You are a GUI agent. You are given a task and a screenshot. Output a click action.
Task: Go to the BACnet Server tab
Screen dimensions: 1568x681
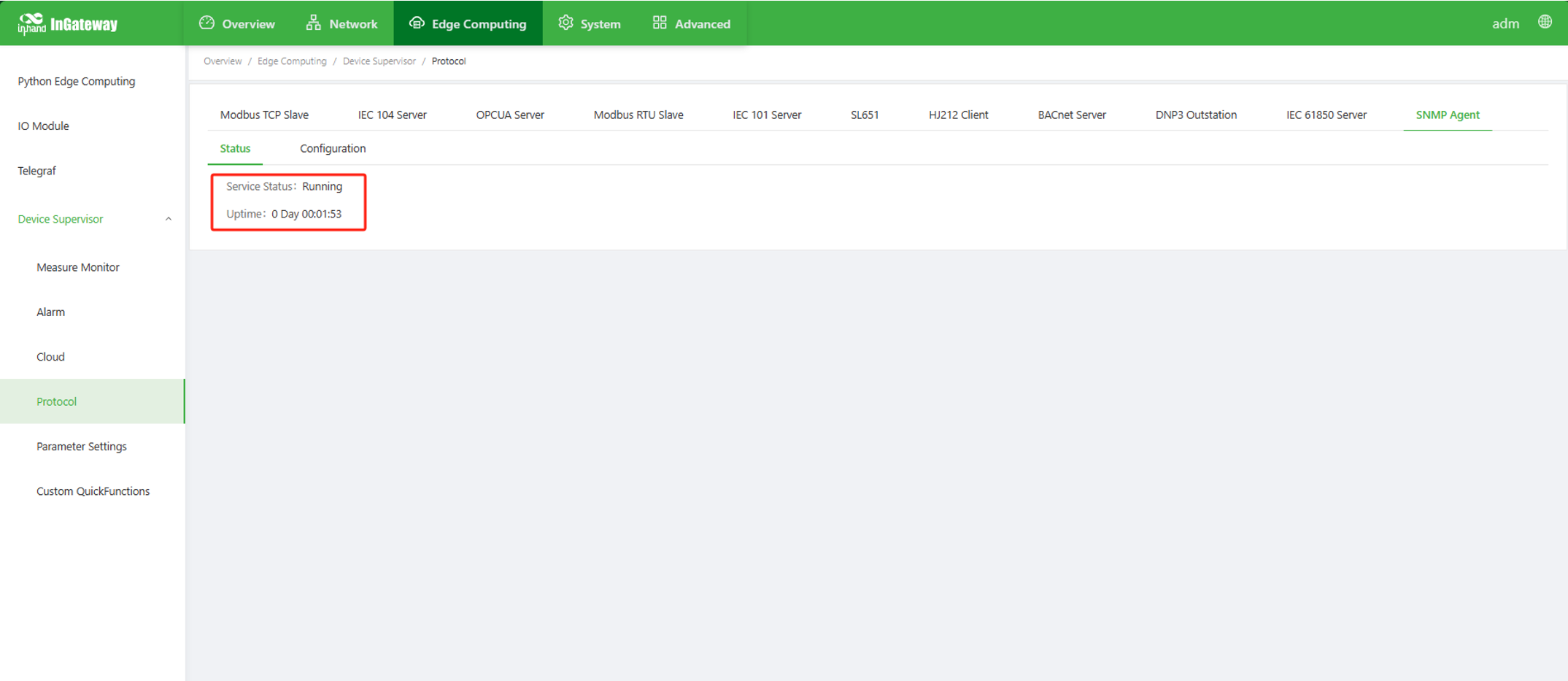coord(1071,115)
